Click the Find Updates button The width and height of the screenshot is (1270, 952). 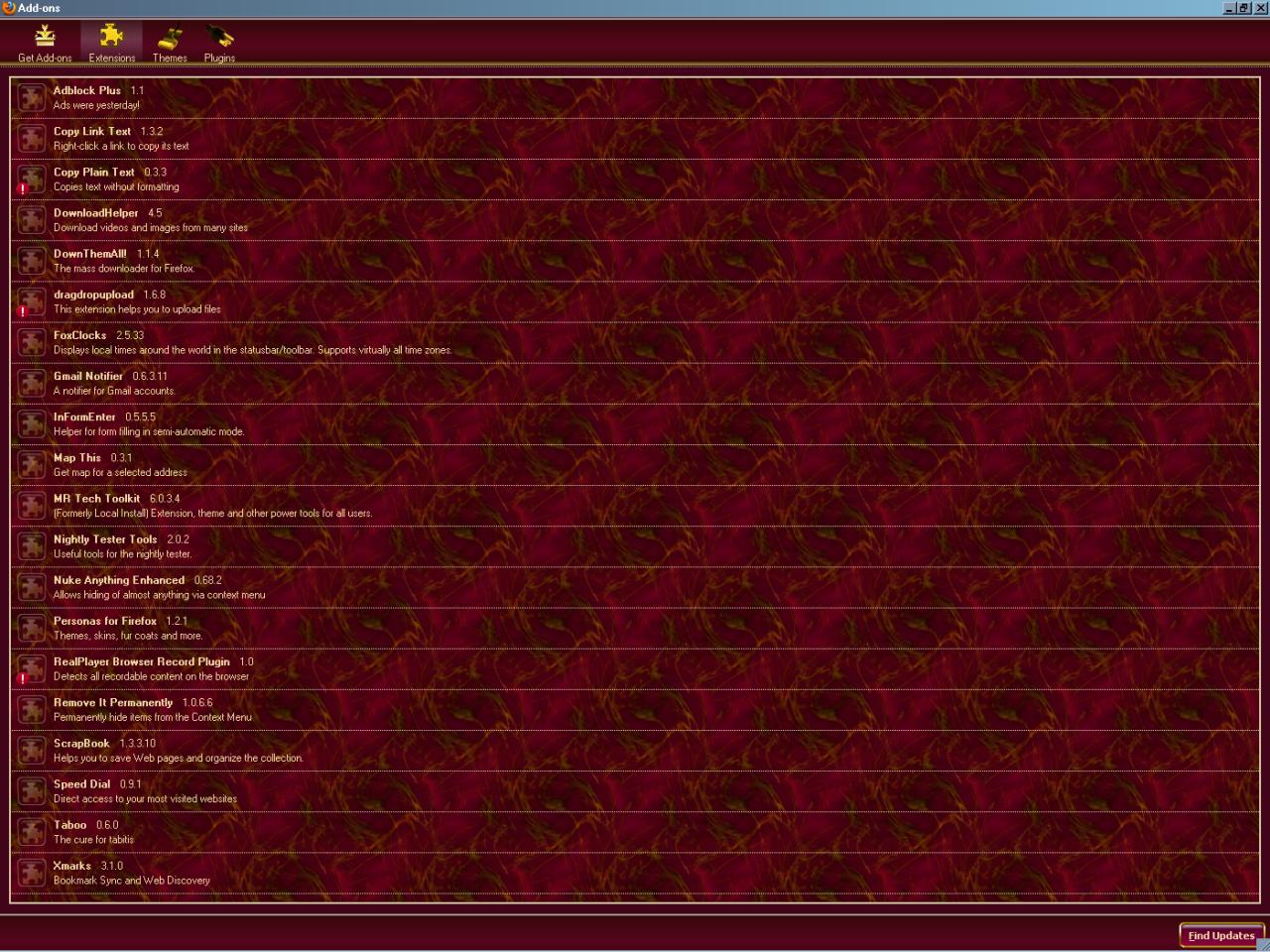(1221, 935)
